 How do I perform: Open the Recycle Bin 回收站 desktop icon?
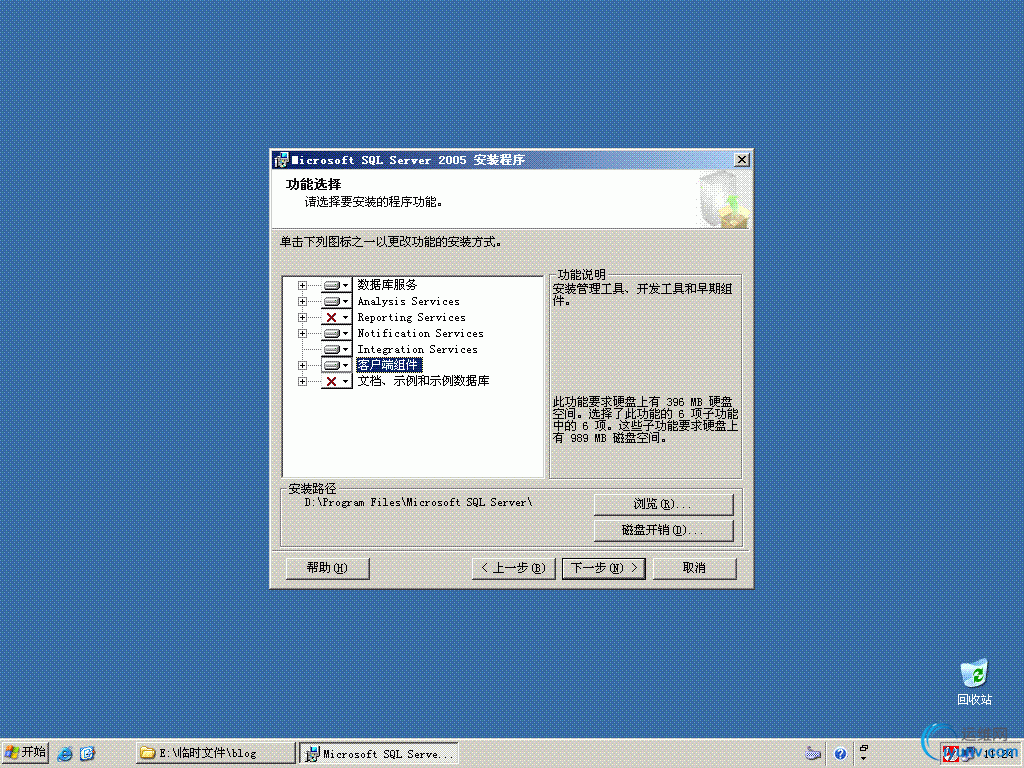click(974, 682)
